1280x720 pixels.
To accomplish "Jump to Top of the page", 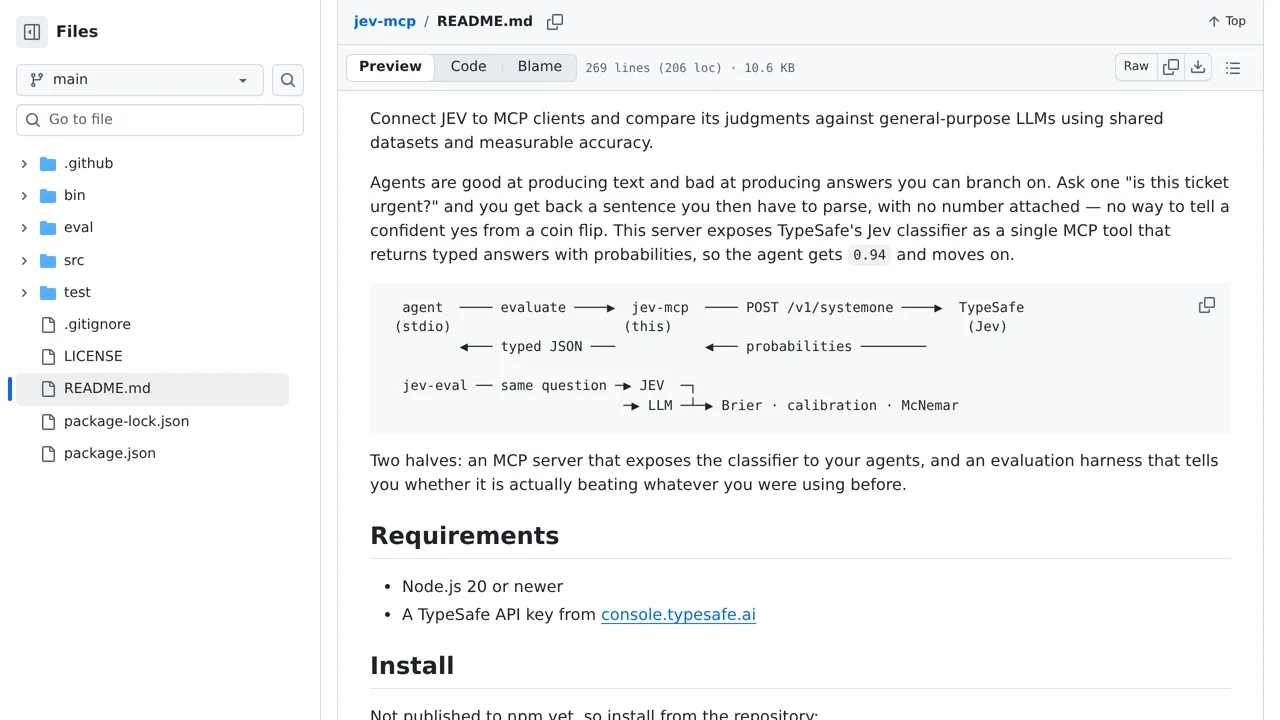I will [1227, 21].
